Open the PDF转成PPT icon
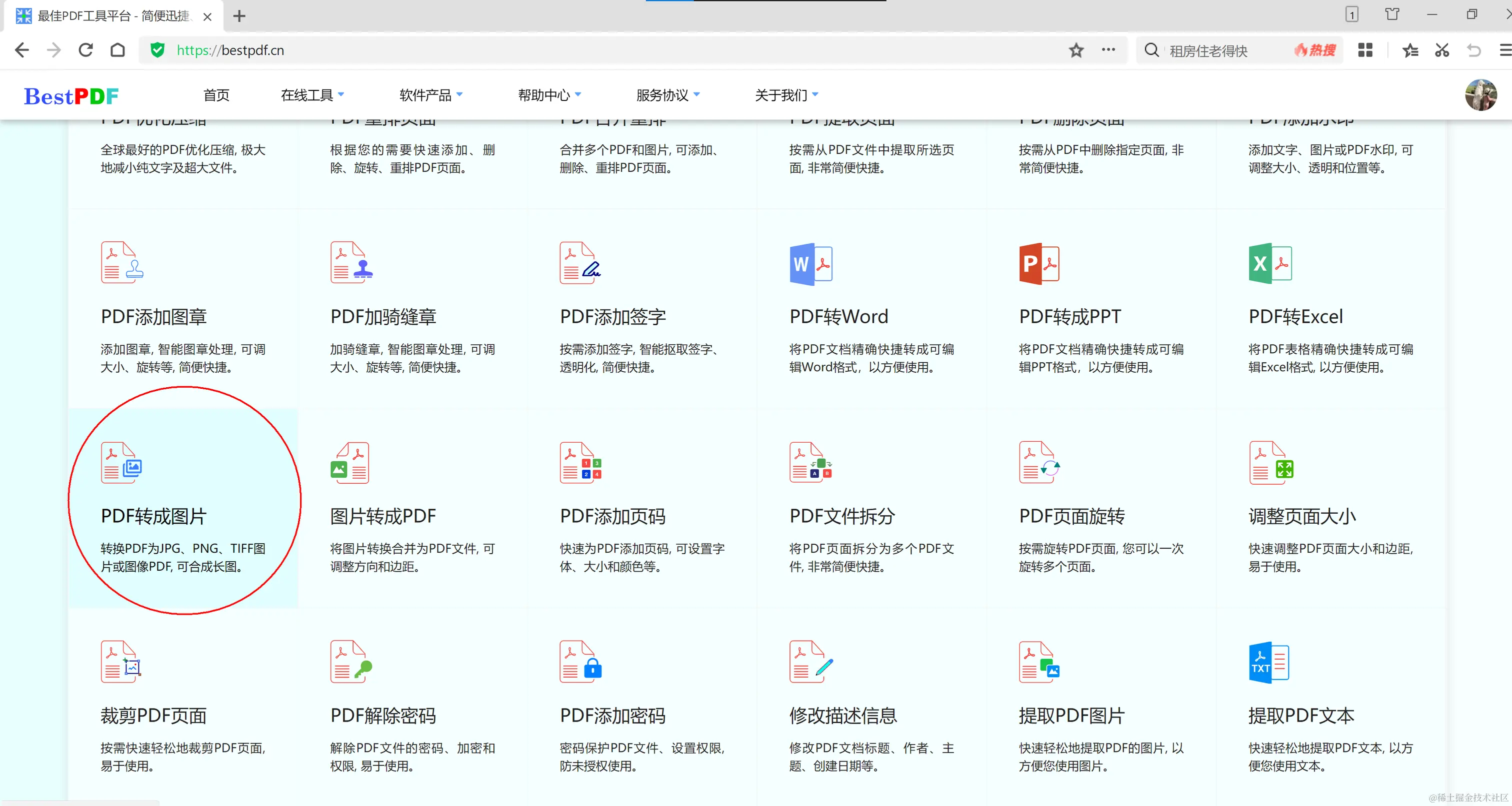 1039,264
